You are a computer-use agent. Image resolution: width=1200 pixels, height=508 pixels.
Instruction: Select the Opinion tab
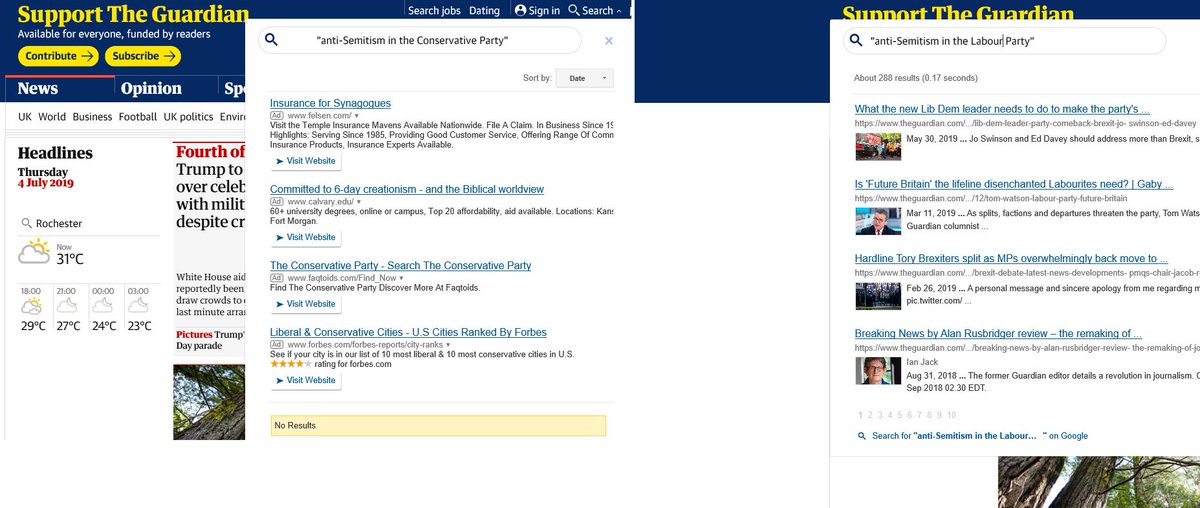pos(151,88)
